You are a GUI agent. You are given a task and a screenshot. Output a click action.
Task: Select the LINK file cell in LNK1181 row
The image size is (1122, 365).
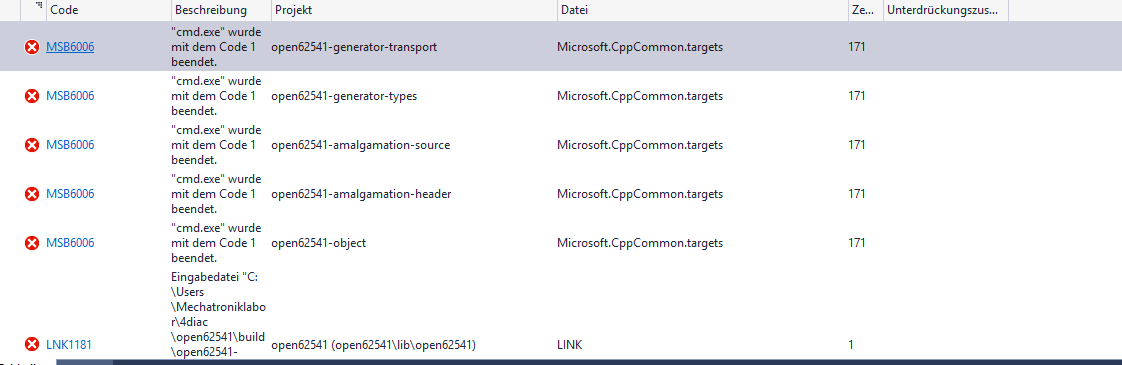point(570,345)
